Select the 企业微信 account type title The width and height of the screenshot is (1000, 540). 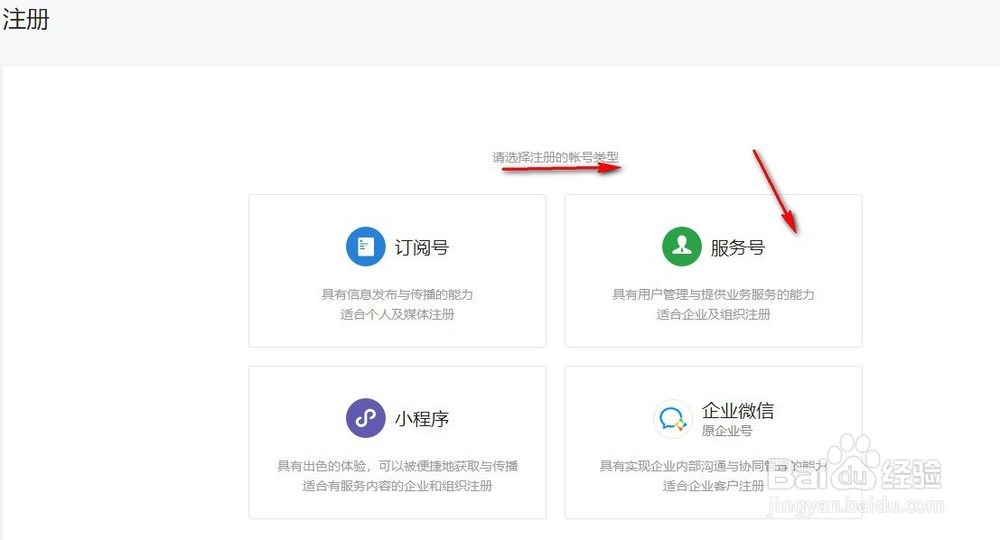coord(738,410)
